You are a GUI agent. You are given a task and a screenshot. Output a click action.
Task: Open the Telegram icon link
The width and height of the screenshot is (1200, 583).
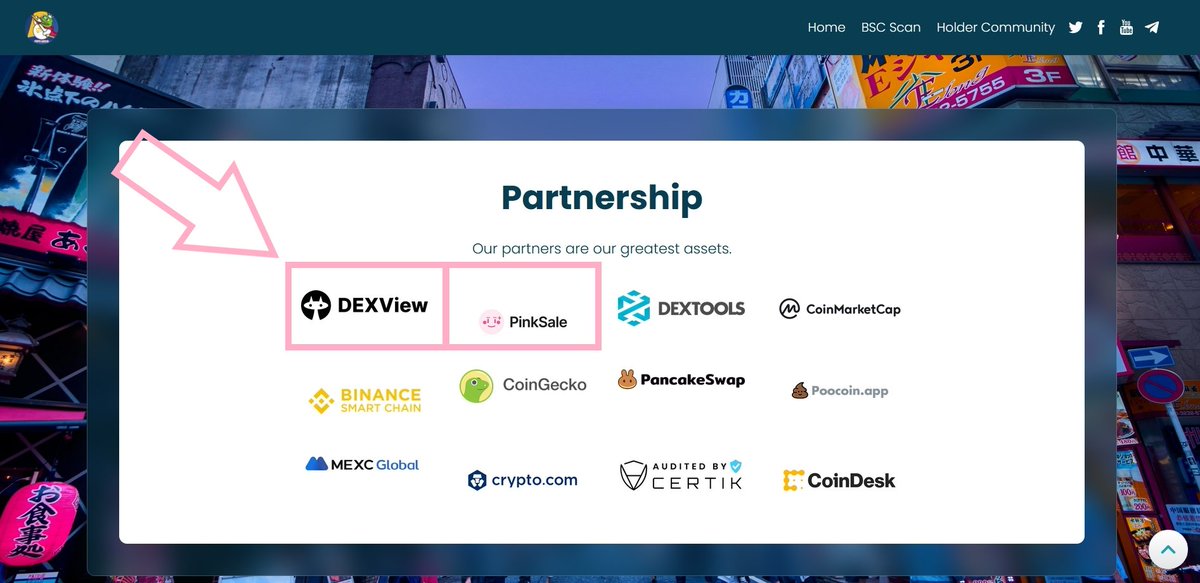coord(1152,27)
